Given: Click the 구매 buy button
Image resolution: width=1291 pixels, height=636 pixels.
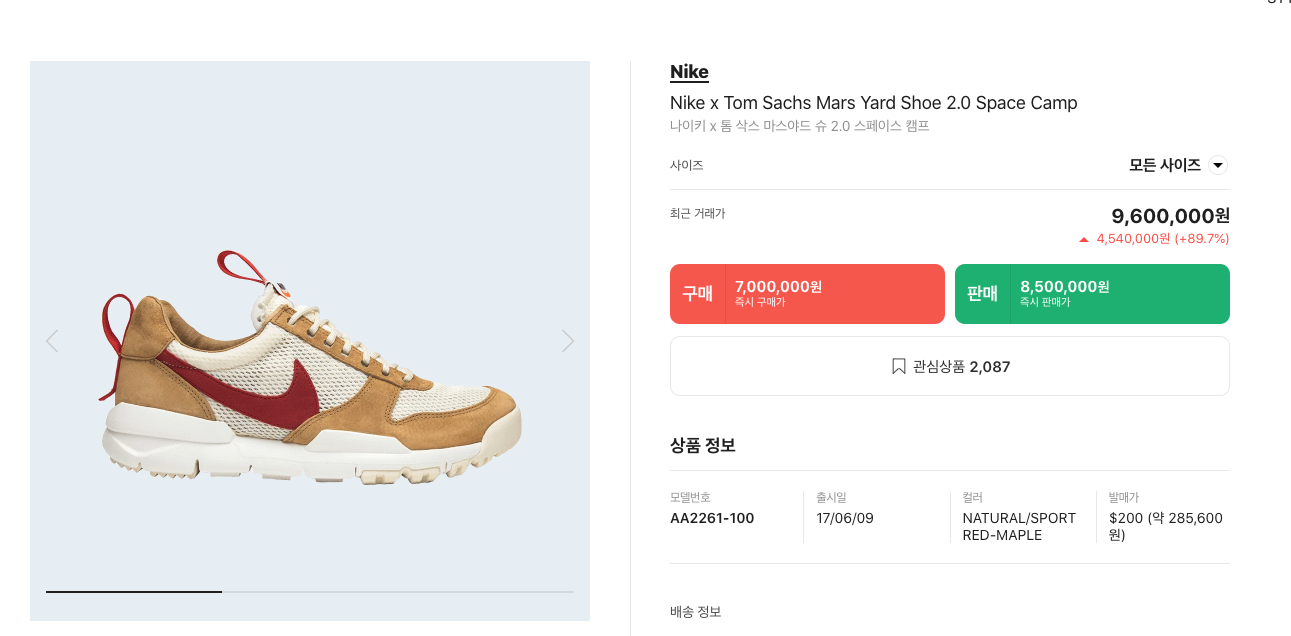Looking at the screenshot, I should tap(807, 294).
